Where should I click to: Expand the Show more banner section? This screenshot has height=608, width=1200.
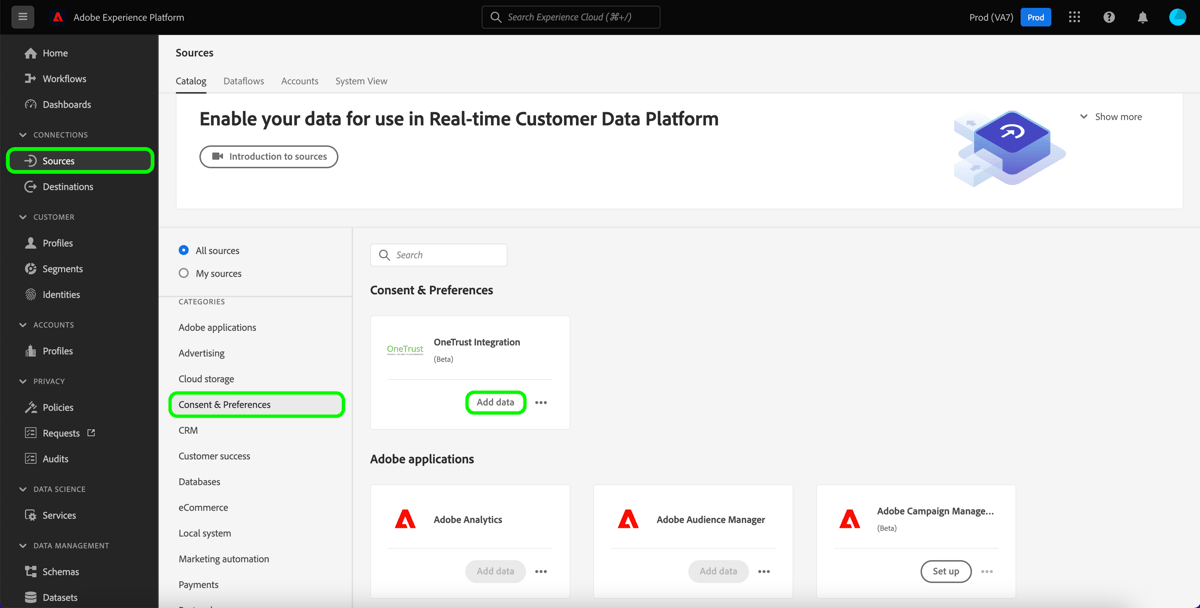1110,116
